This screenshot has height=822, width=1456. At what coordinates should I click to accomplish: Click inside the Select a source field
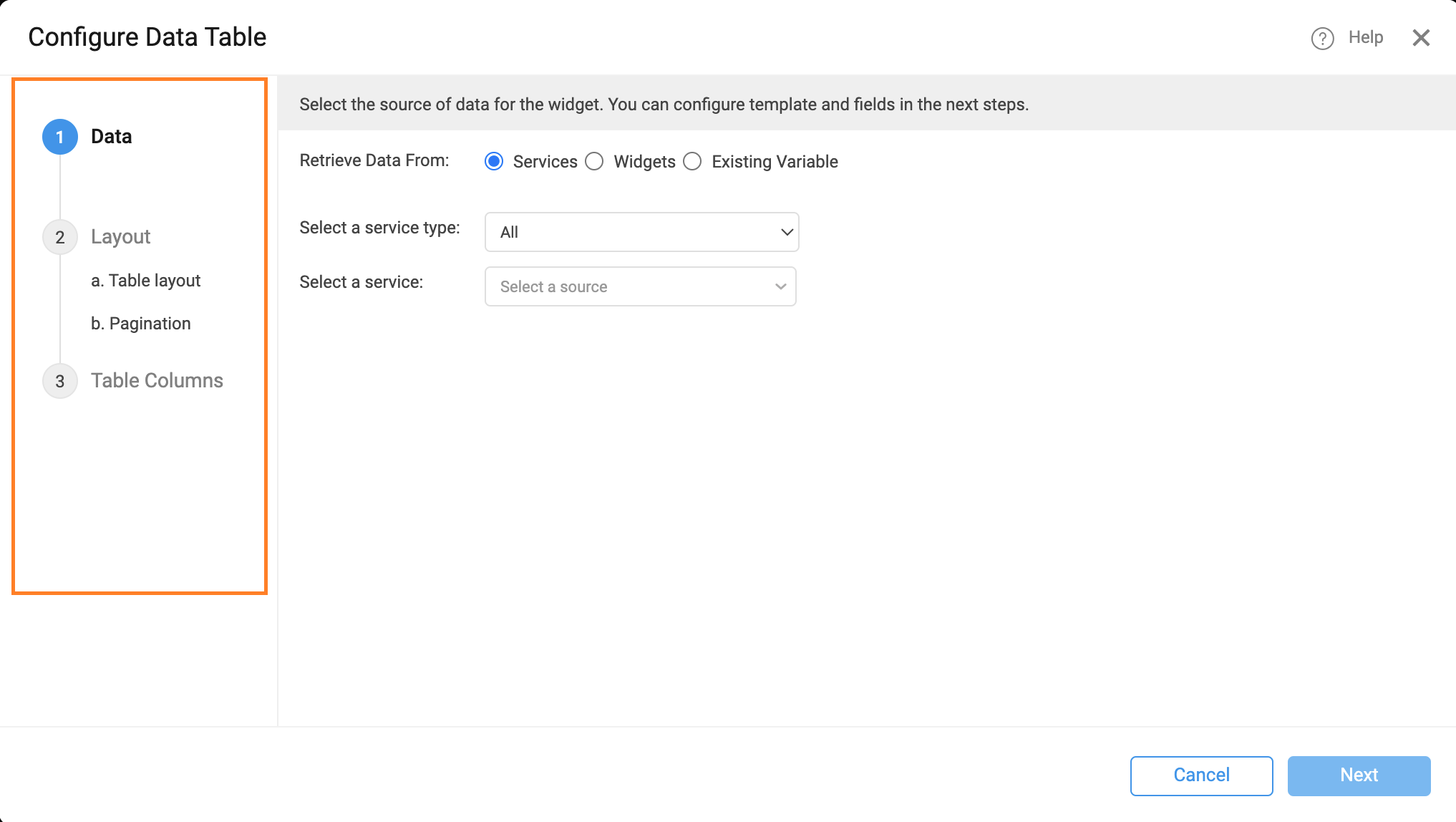click(x=616, y=286)
